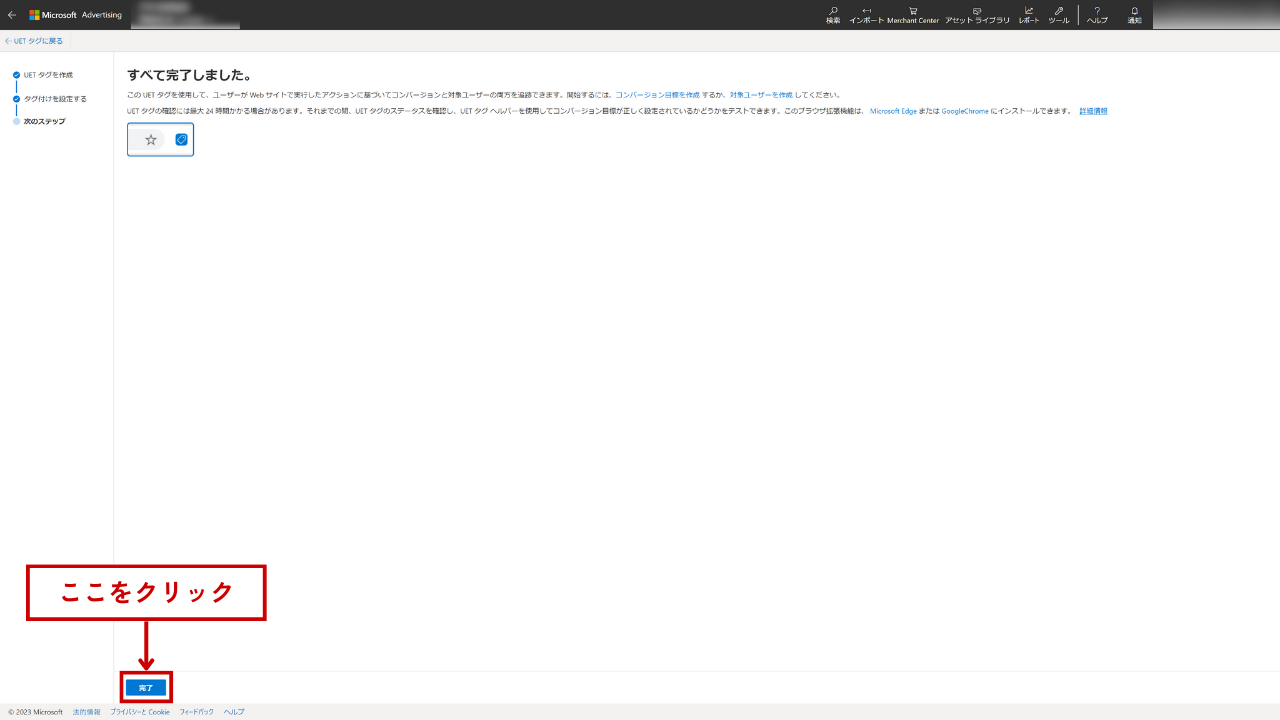
Task: Open the ヘルプ footer link
Action: point(234,712)
